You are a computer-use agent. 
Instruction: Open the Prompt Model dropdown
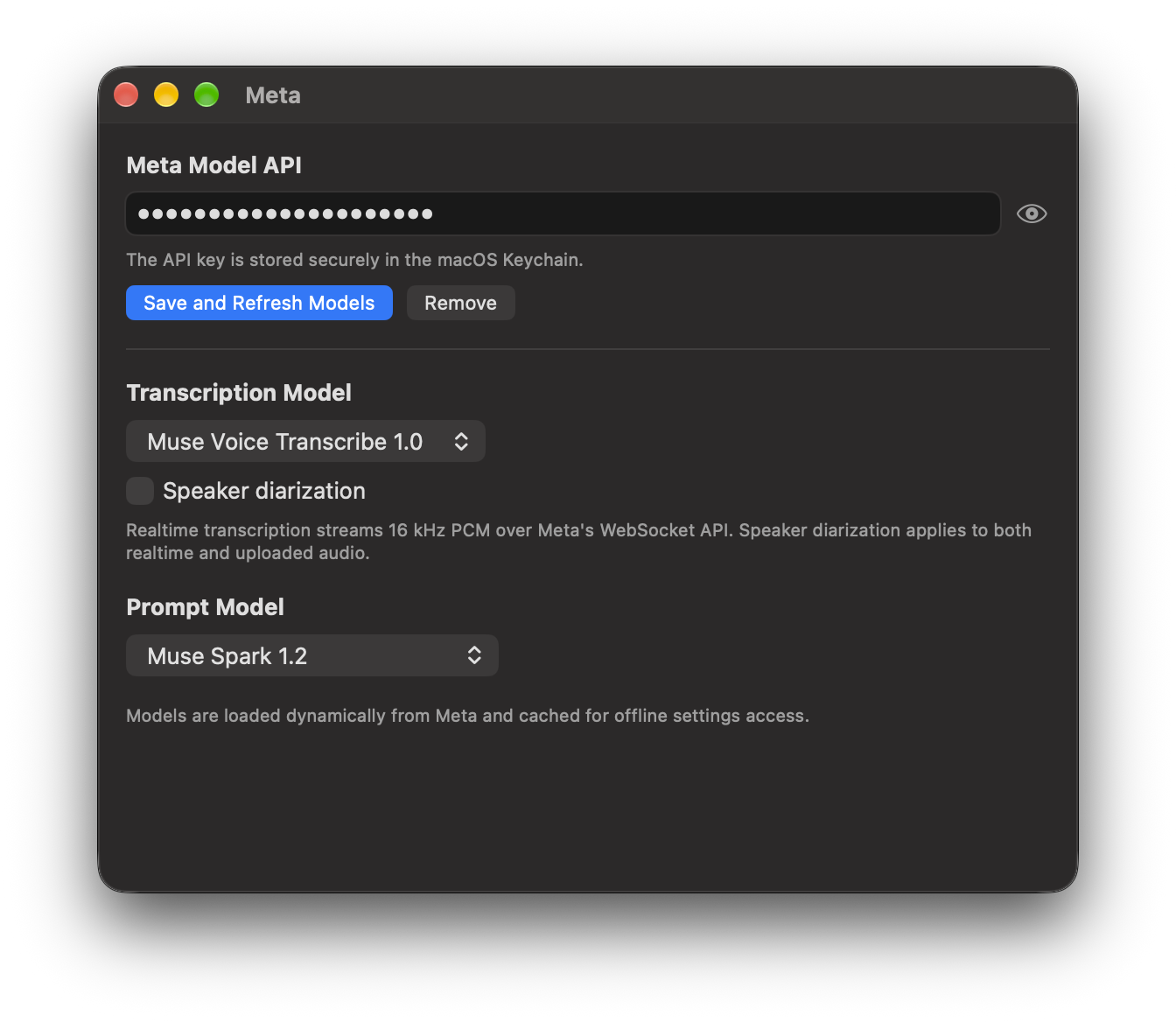(312, 655)
